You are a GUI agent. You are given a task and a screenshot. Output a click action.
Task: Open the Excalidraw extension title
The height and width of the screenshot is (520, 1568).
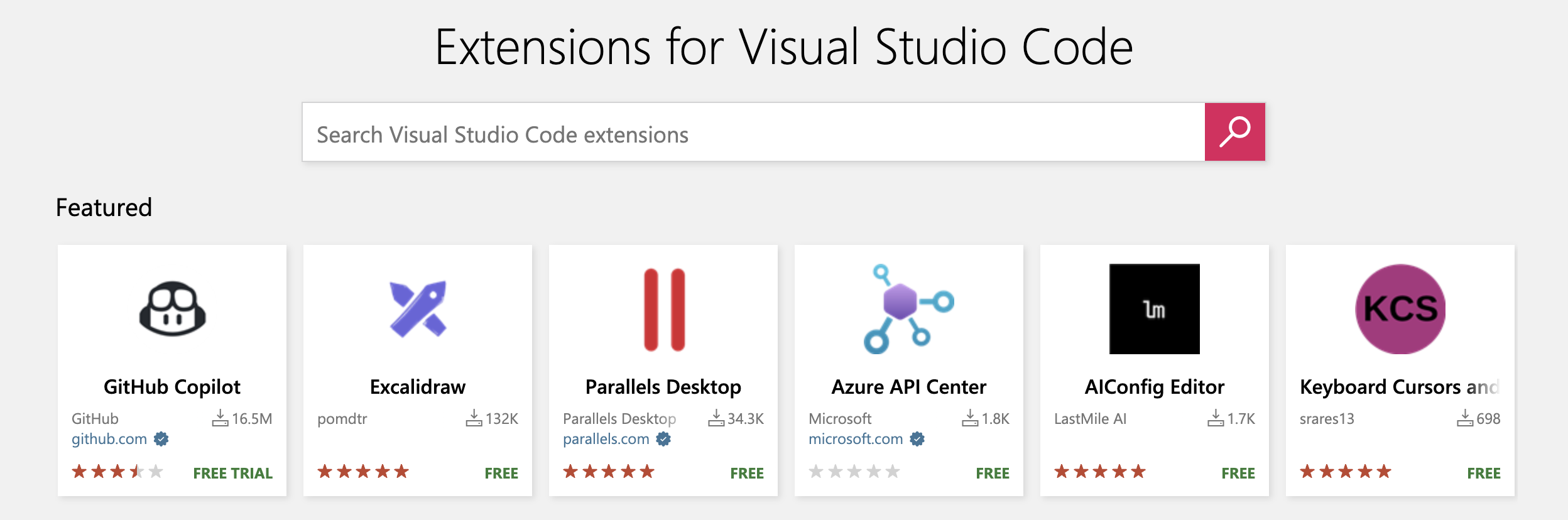click(418, 387)
